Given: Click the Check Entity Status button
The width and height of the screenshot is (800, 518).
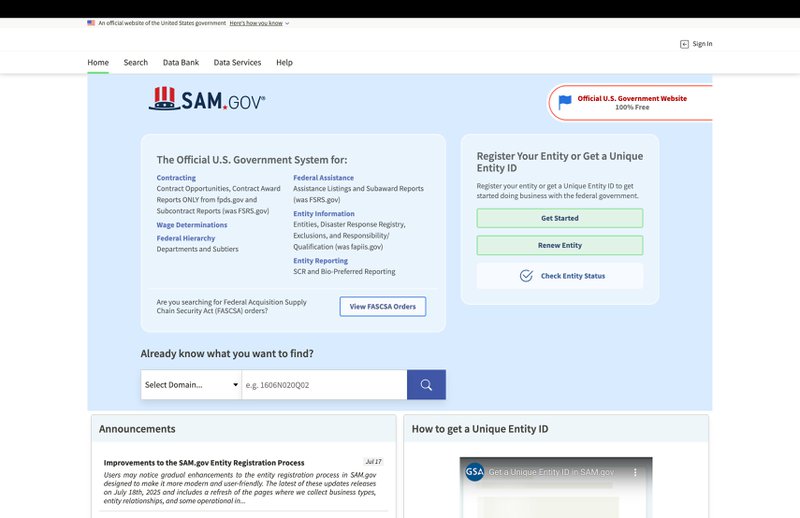Looking at the screenshot, I should [560, 276].
